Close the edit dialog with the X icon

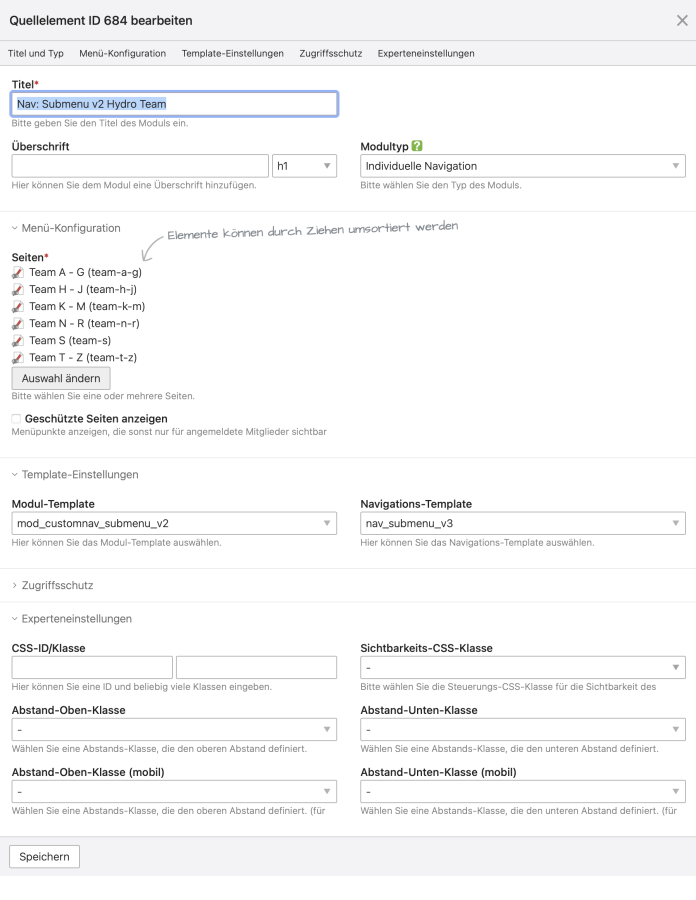682,20
